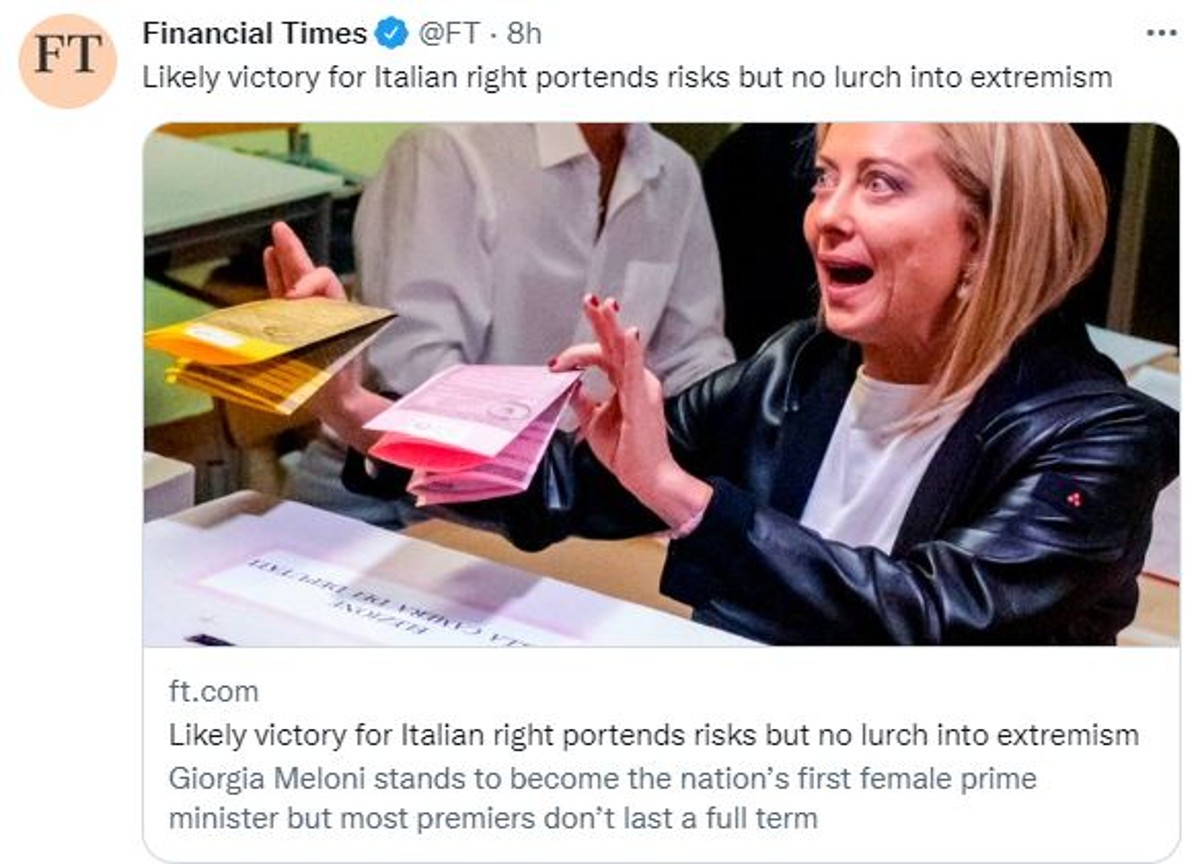This screenshot has width=1200, height=864.
Task: Click the red pin on jacket sleeve
Action: coord(1073,497)
